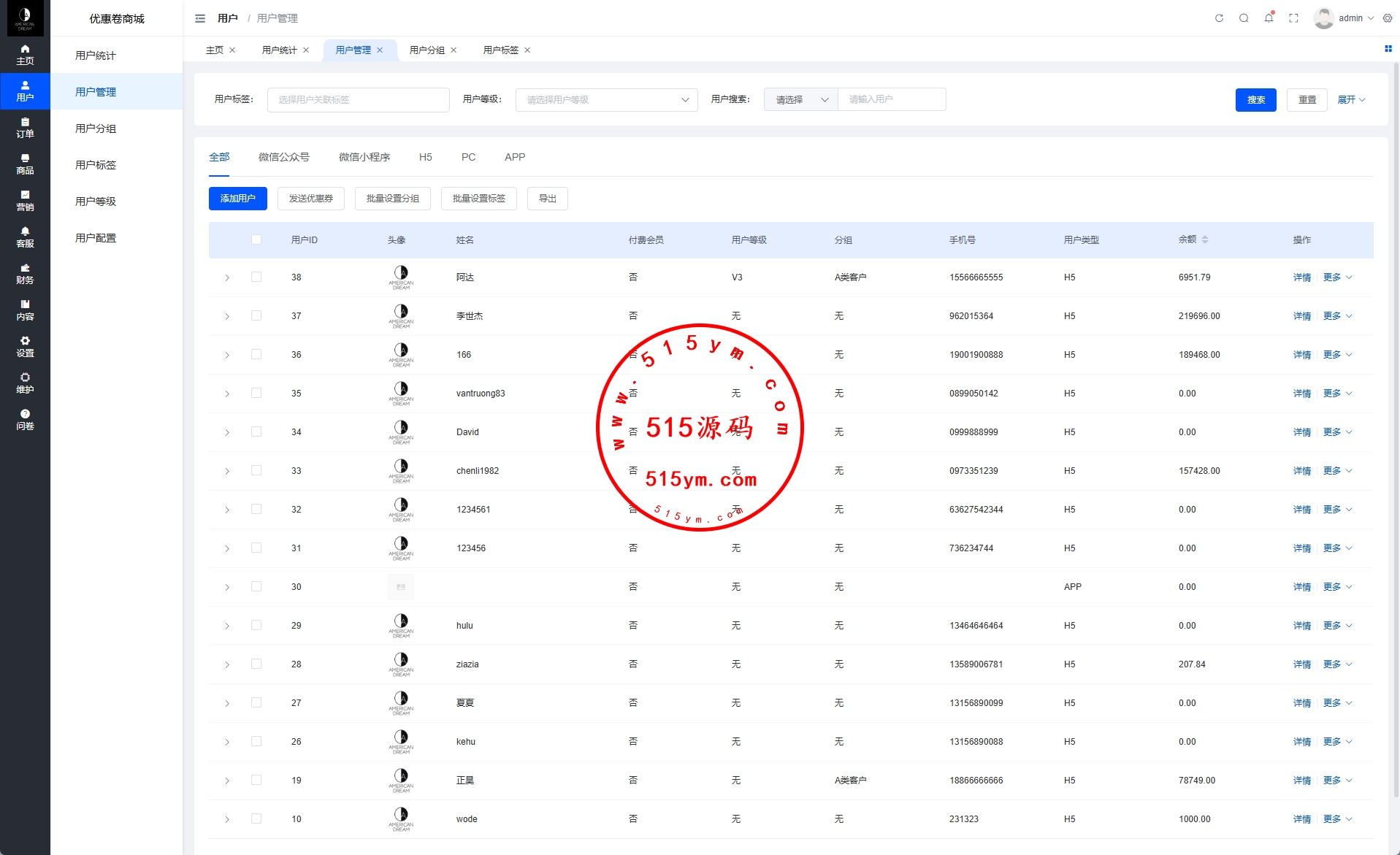Tick the checkbox for user David
1400x855 pixels.
(x=256, y=432)
